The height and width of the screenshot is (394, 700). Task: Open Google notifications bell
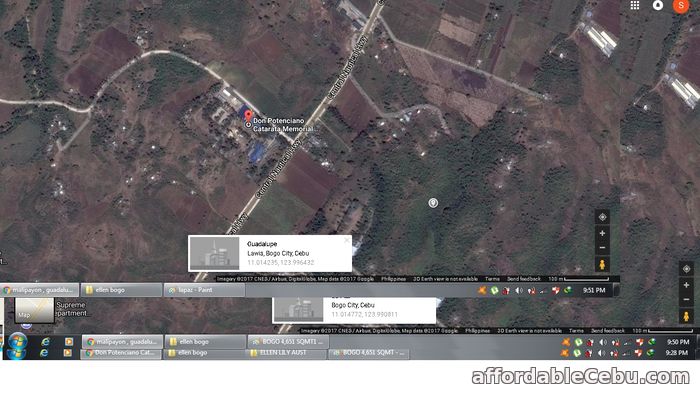658,5
